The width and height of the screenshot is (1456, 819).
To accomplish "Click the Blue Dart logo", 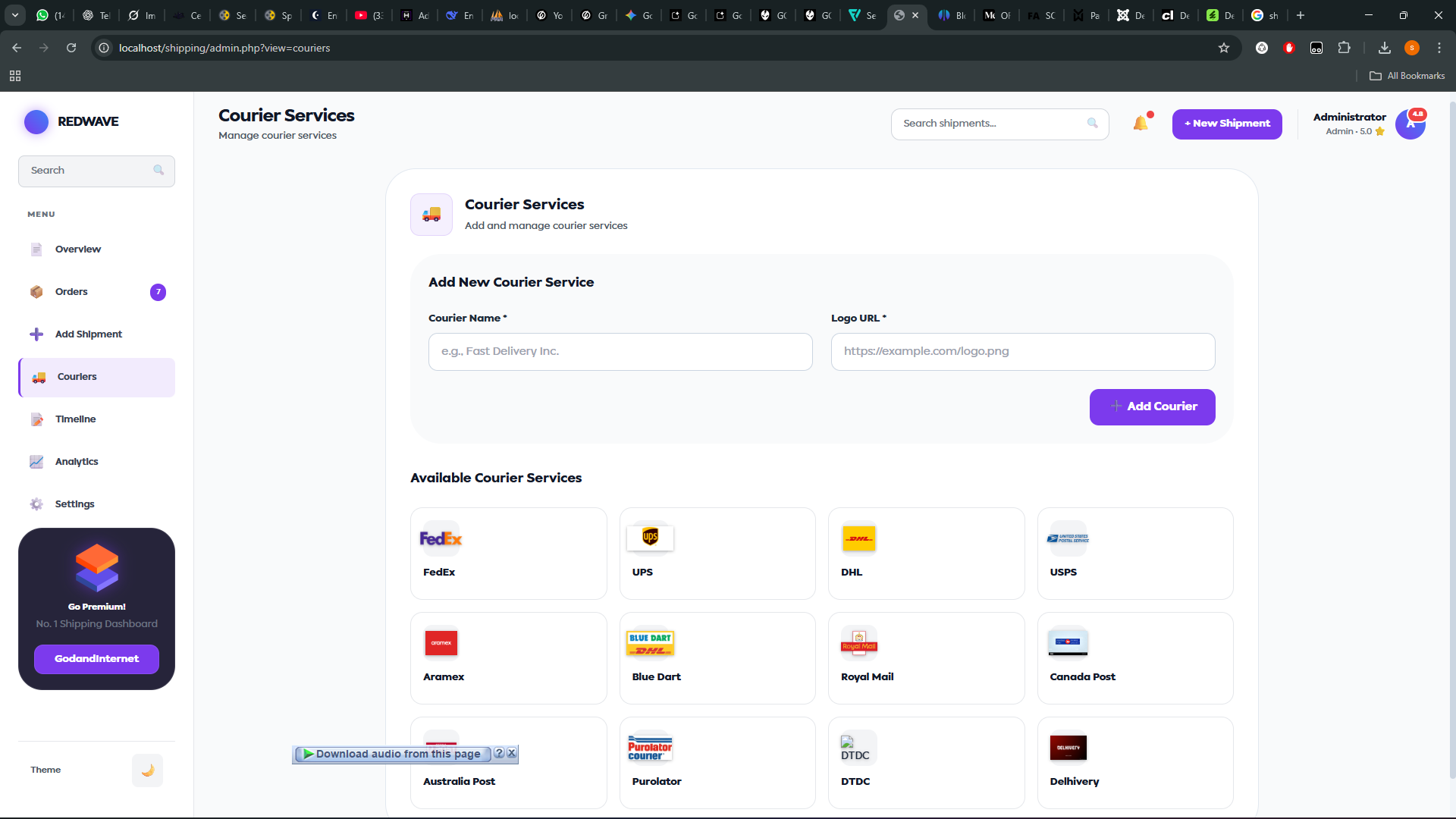I will (x=650, y=643).
